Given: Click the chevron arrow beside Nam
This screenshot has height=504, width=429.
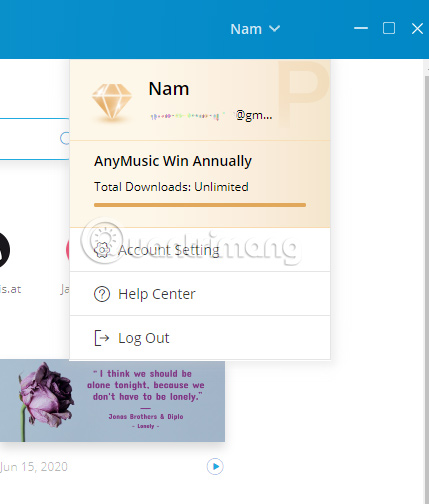Looking at the screenshot, I should 274,29.
